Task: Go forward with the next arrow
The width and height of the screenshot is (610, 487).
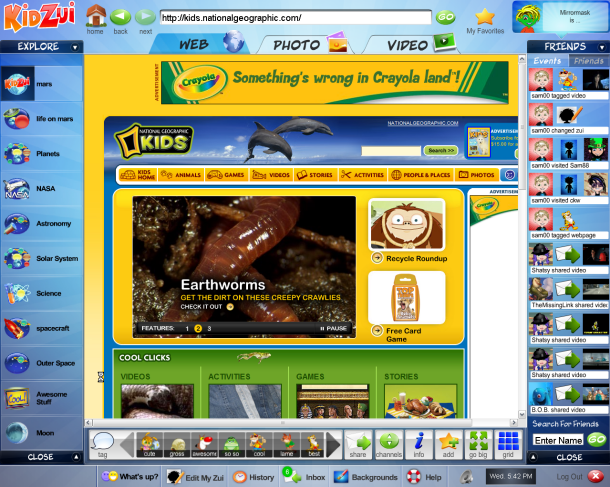Action: pyautogui.click(x=145, y=17)
